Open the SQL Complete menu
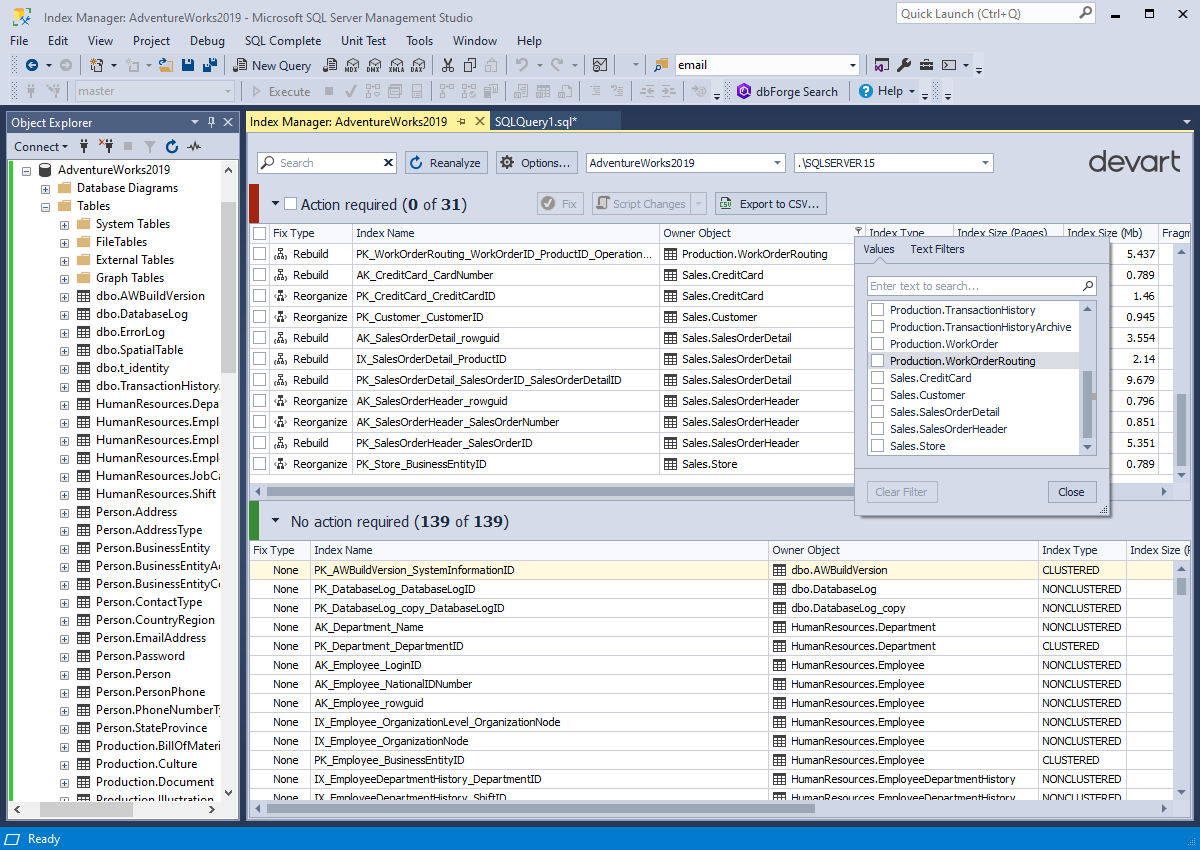The width and height of the screenshot is (1200, 850). [x=281, y=41]
